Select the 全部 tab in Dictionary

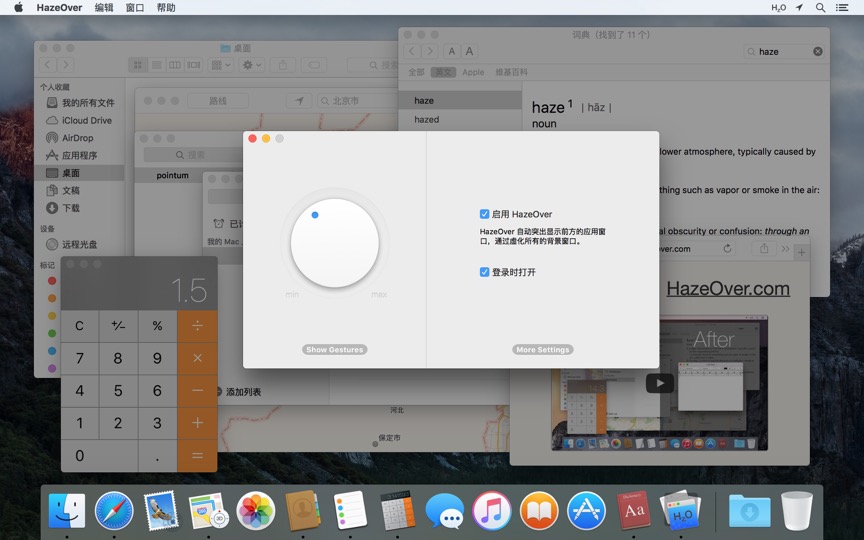[416, 72]
